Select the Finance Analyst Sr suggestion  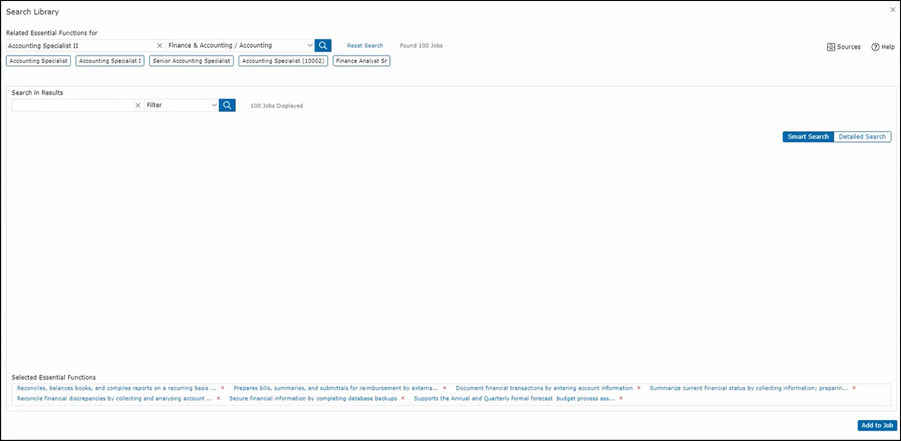pos(361,61)
